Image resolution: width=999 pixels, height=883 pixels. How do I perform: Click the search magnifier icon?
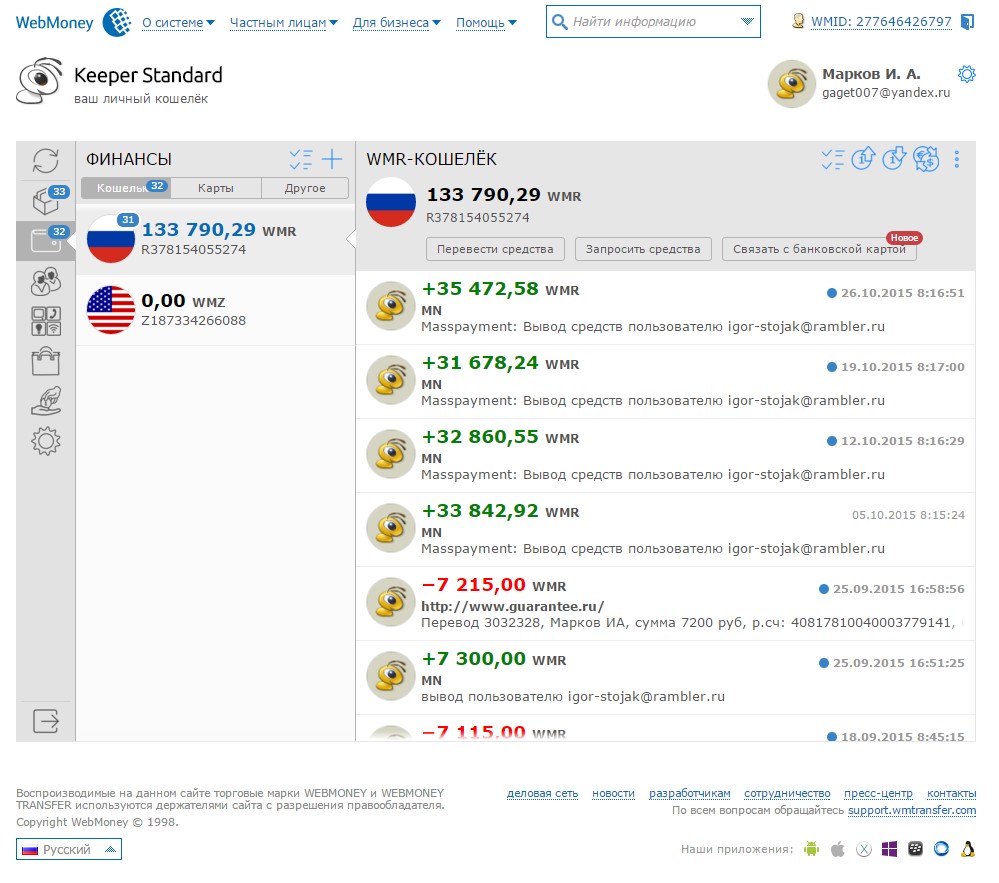559,22
